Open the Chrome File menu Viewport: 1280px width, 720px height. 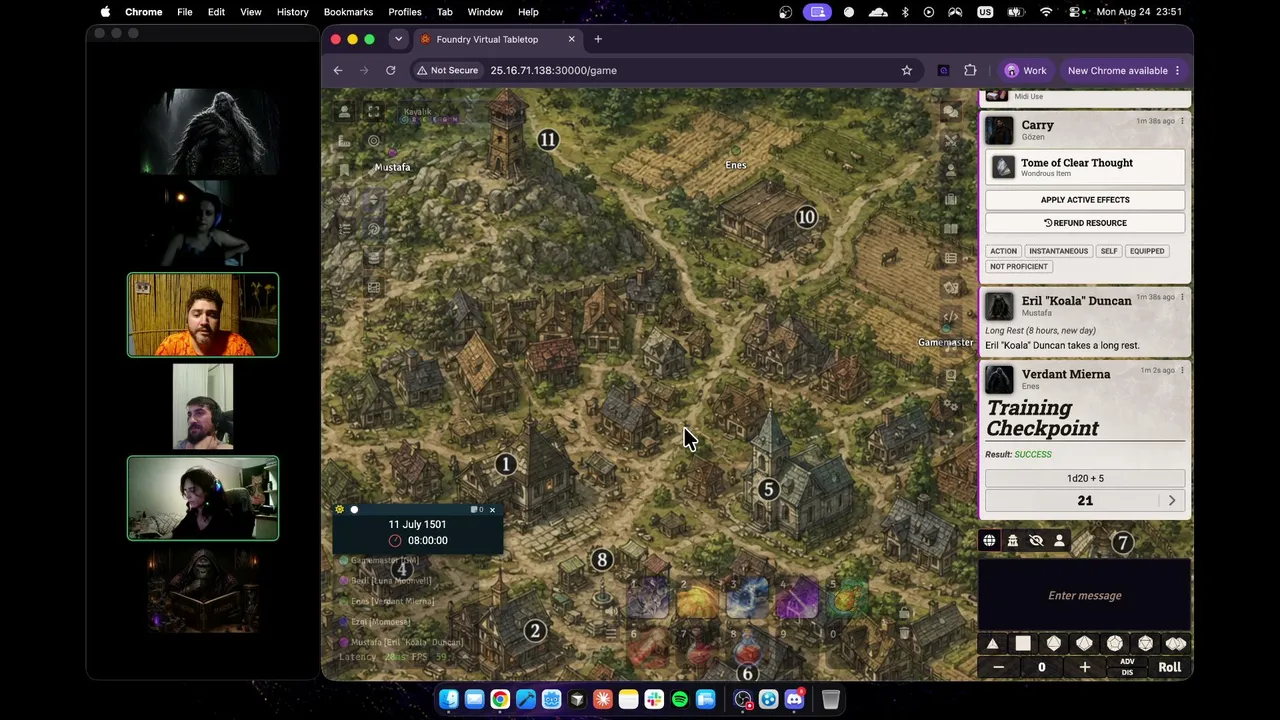click(185, 12)
